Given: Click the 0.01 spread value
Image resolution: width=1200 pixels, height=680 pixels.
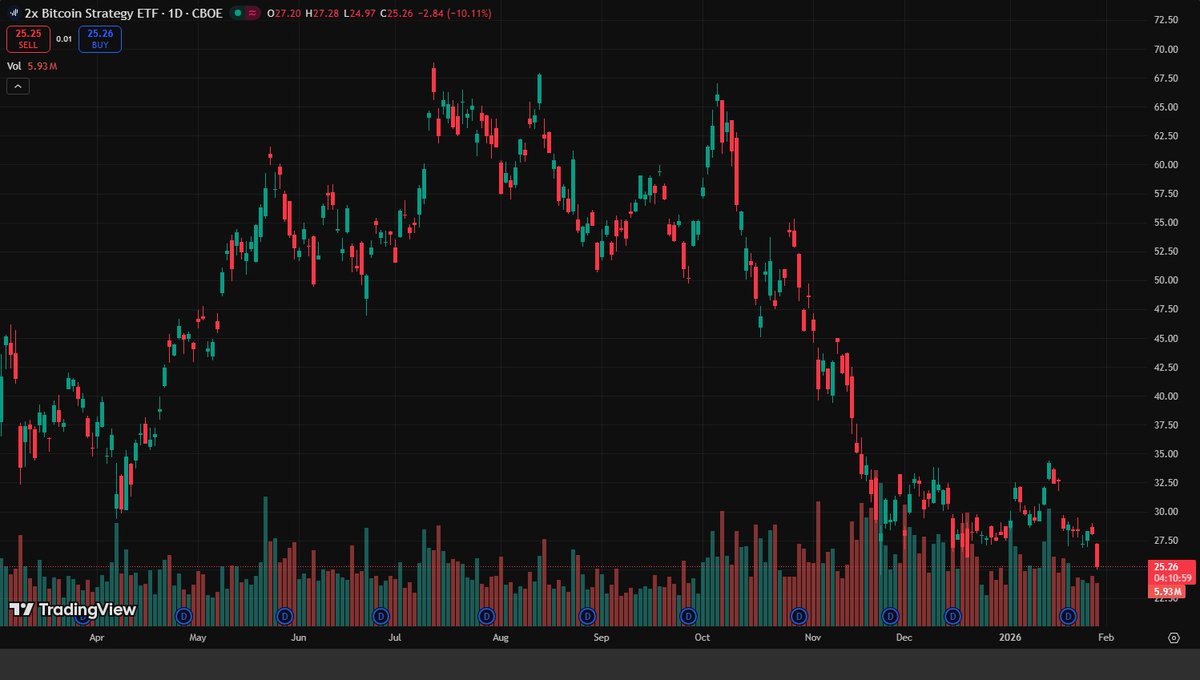Looking at the screenshot, I should coord(63,39).
